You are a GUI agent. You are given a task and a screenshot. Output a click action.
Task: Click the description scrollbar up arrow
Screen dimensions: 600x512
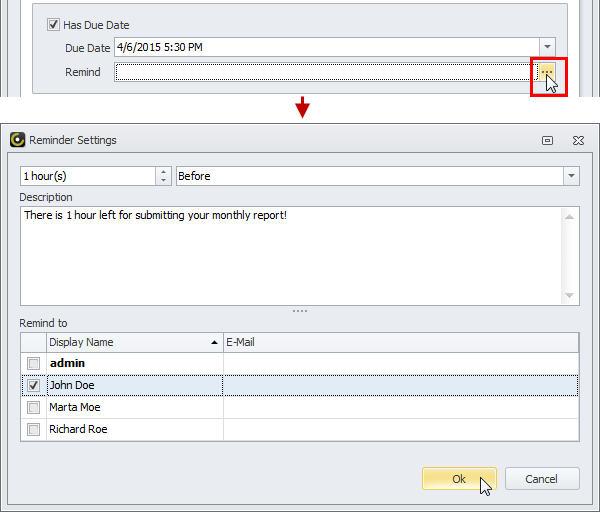(x=569, y=217)
